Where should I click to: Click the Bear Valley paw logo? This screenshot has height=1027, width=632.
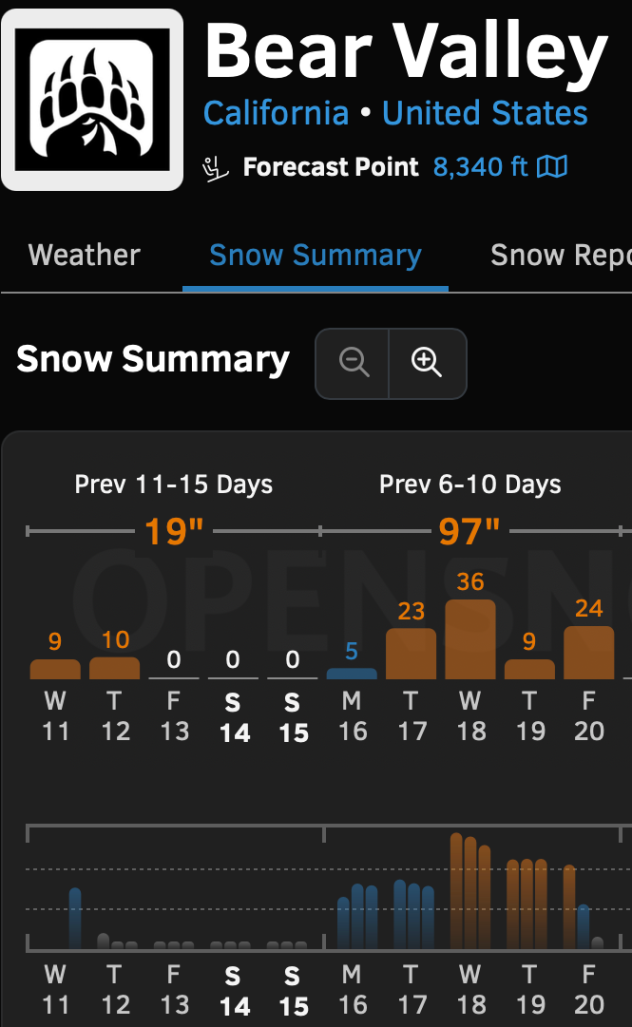click(x=92, y=100)
